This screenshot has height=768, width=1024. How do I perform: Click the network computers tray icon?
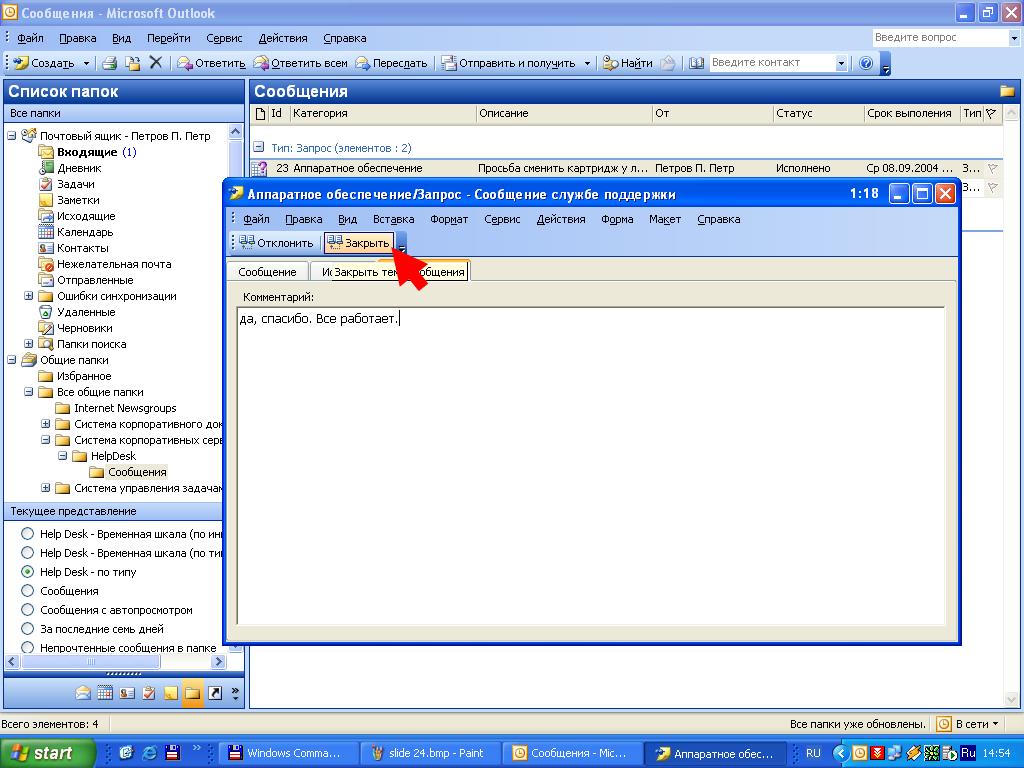click(895, 753)
